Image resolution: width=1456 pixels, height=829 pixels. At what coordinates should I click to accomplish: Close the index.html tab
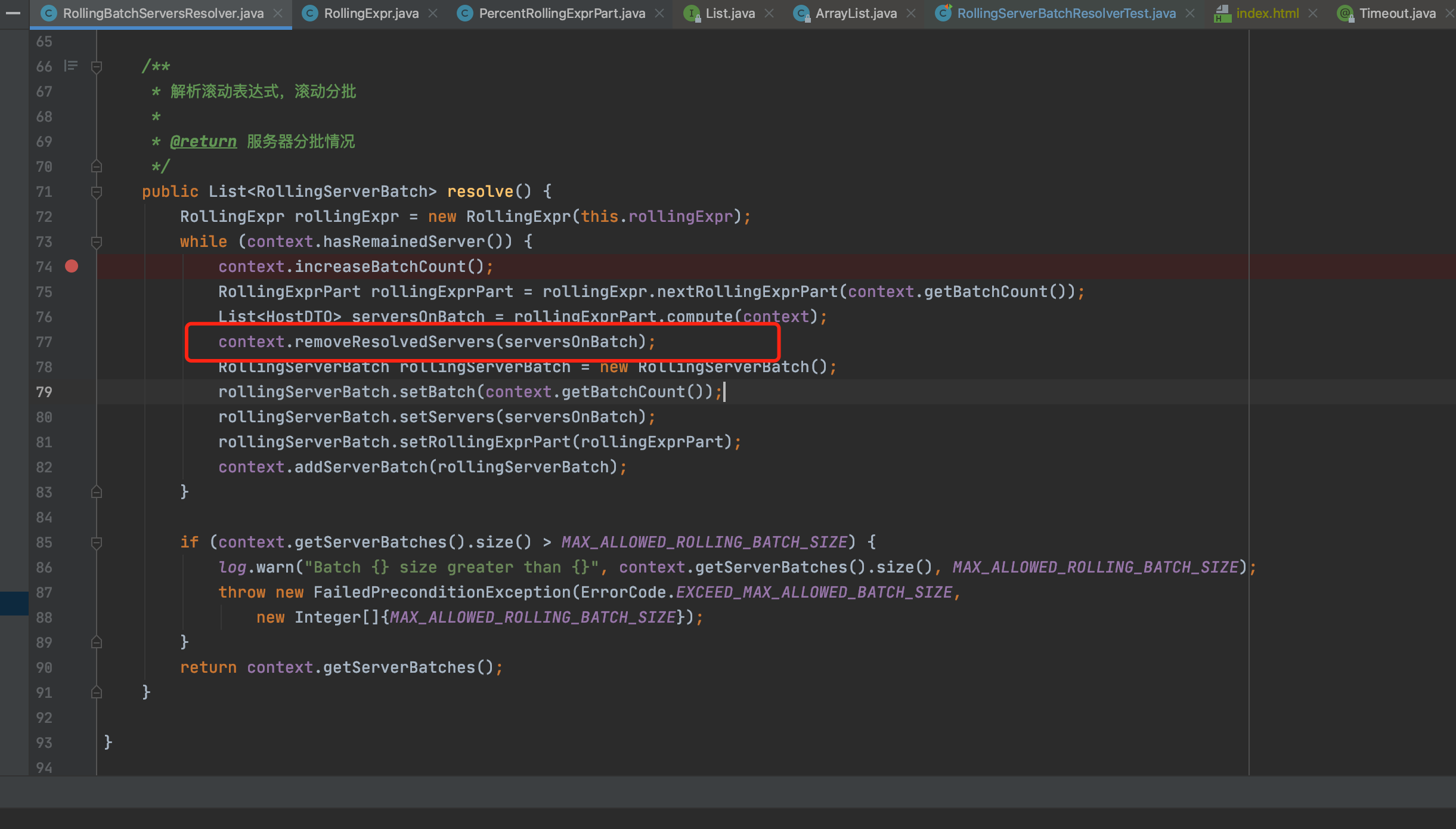coord(1313,13)
